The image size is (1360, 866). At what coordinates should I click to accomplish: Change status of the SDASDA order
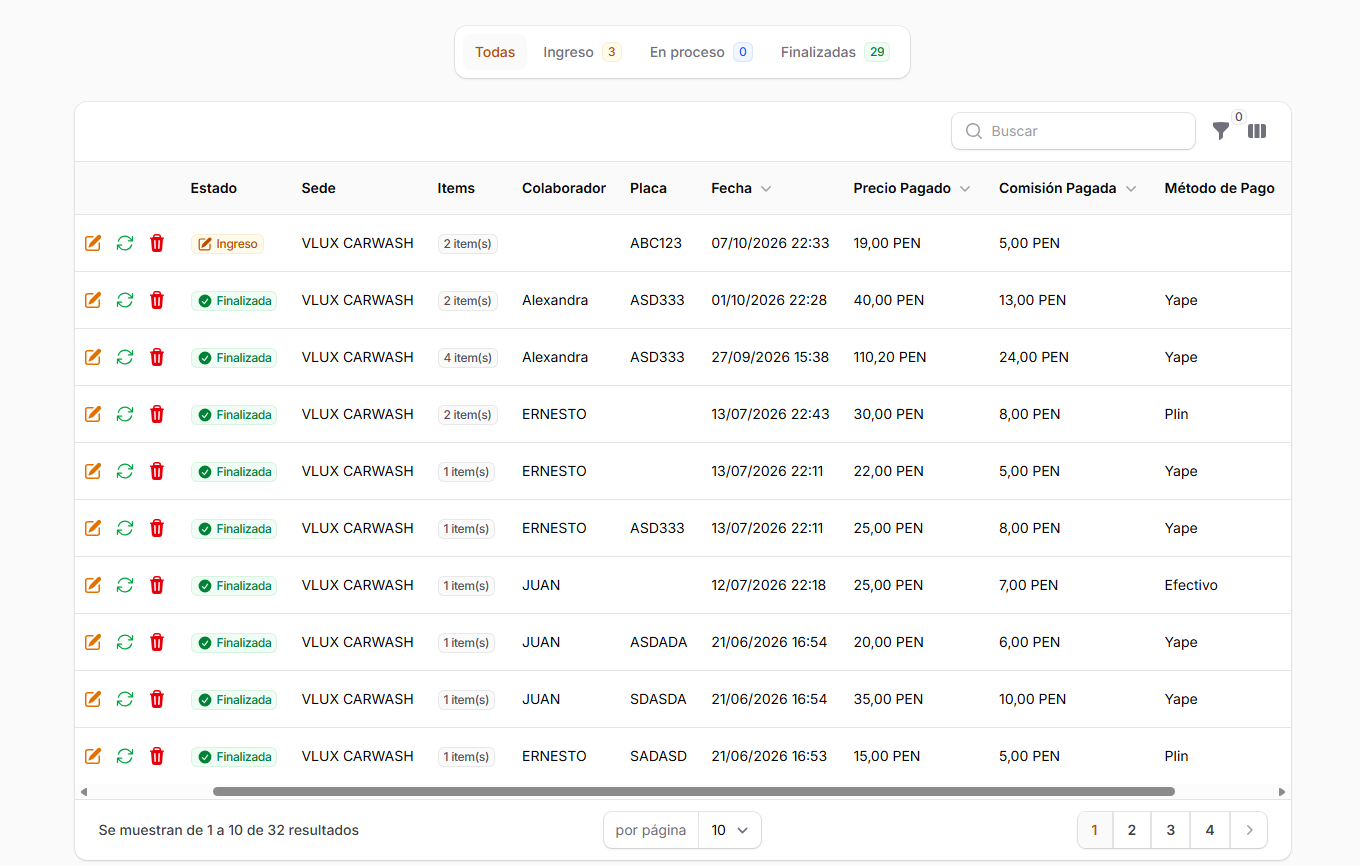coord(125,699)
